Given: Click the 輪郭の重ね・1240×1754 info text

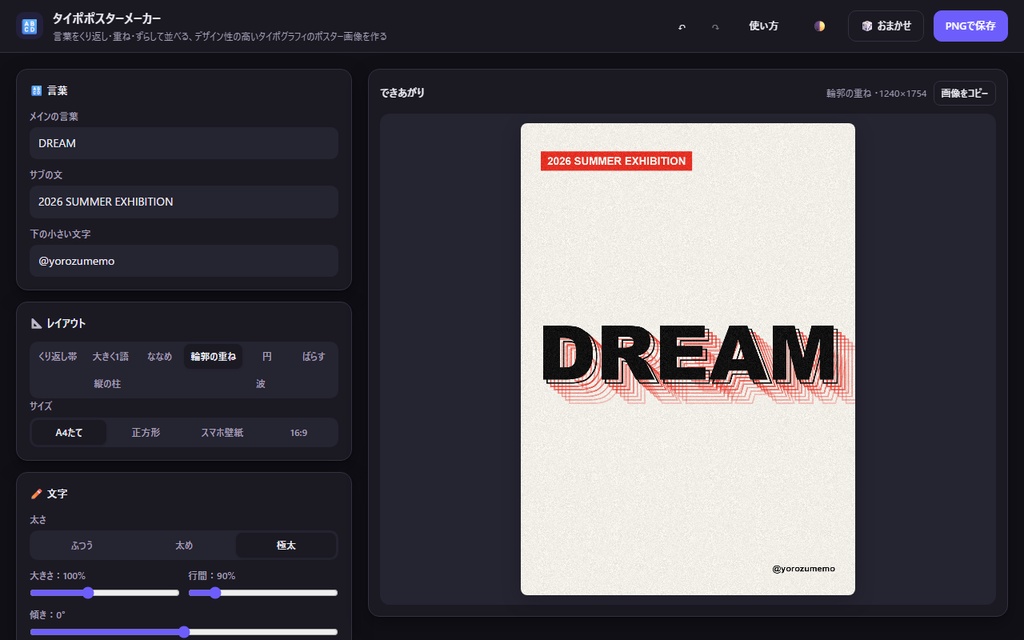Looking at the screenshot, I should click(876, 93).
